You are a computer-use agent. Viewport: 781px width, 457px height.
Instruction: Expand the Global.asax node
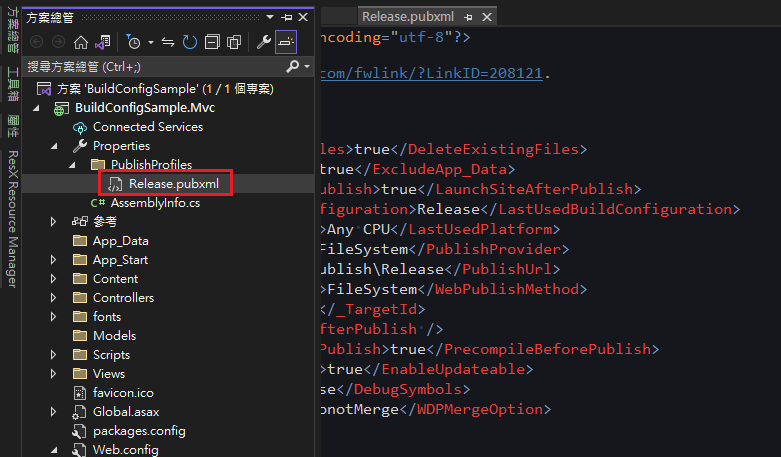pos(53,412)
